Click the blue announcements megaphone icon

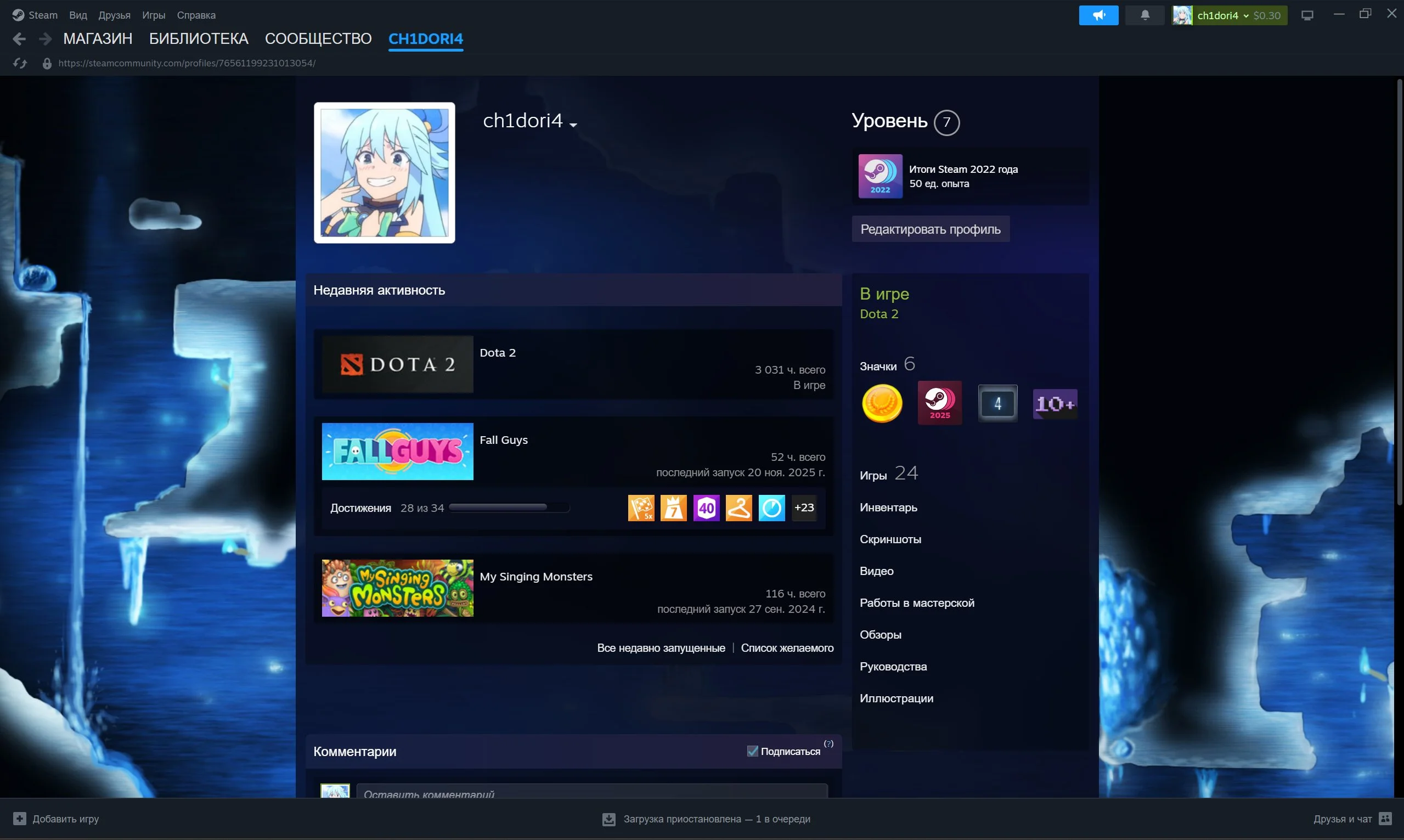[x=1098, y=15]
